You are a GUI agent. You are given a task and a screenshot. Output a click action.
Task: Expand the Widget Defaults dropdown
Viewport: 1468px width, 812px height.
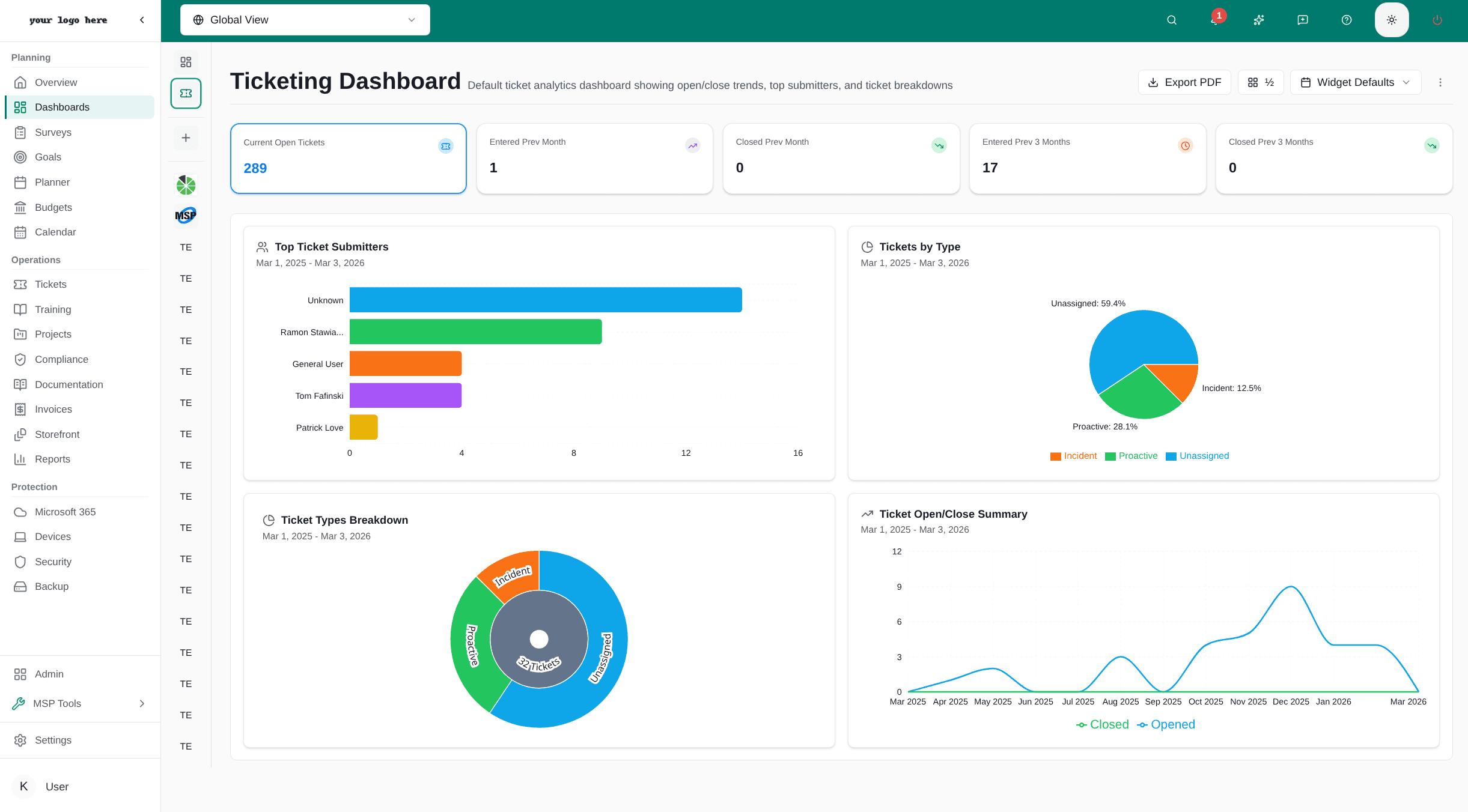click(1355, 82)
